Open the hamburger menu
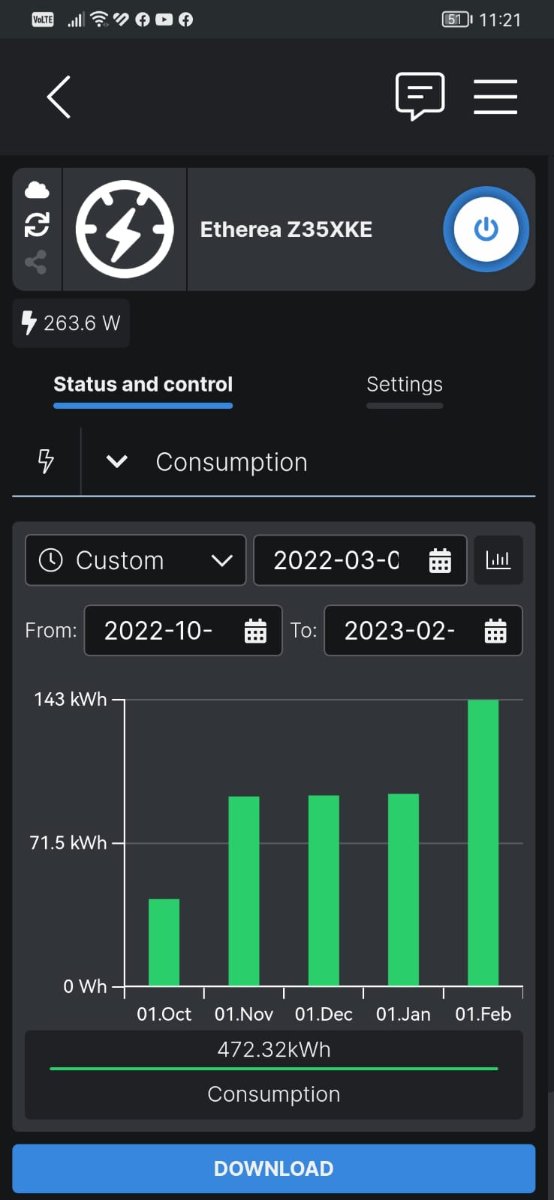Viewport: 554px width, 1200px height. (495, 97)
